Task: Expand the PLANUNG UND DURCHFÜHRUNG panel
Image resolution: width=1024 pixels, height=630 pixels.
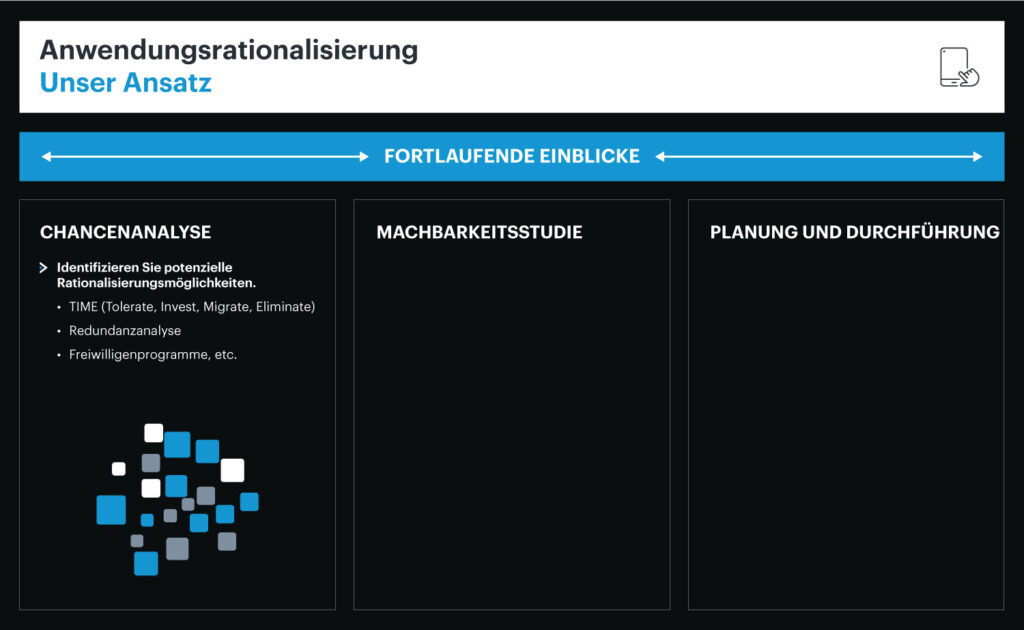Action: [x=854, y=232]
